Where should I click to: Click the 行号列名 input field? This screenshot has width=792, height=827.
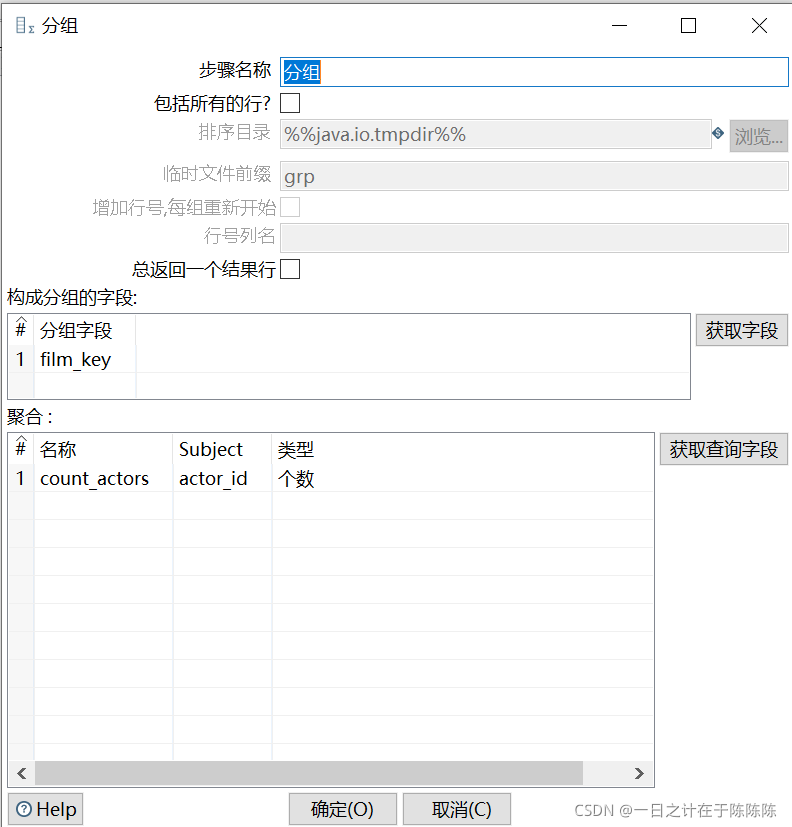point(534,237)
